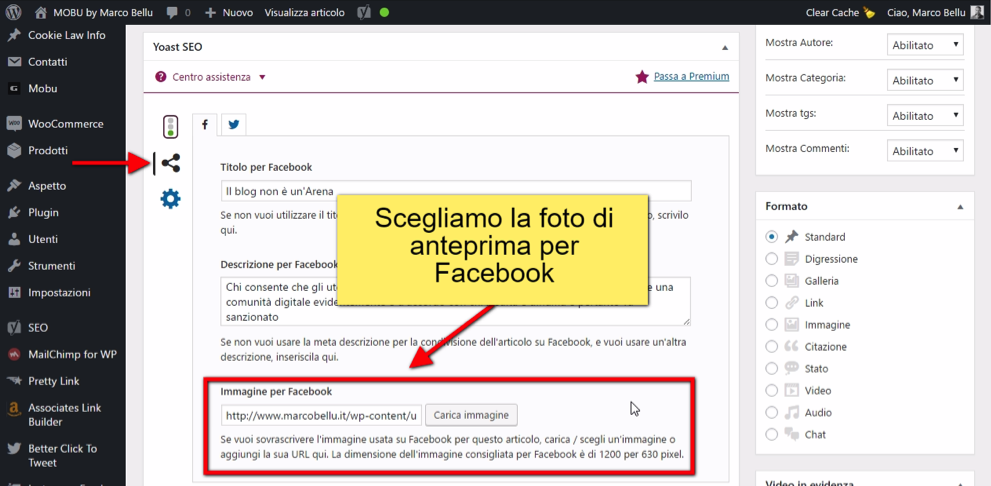Select the Link post format
This screenshot has width=991, height=486.
[772, 303]
